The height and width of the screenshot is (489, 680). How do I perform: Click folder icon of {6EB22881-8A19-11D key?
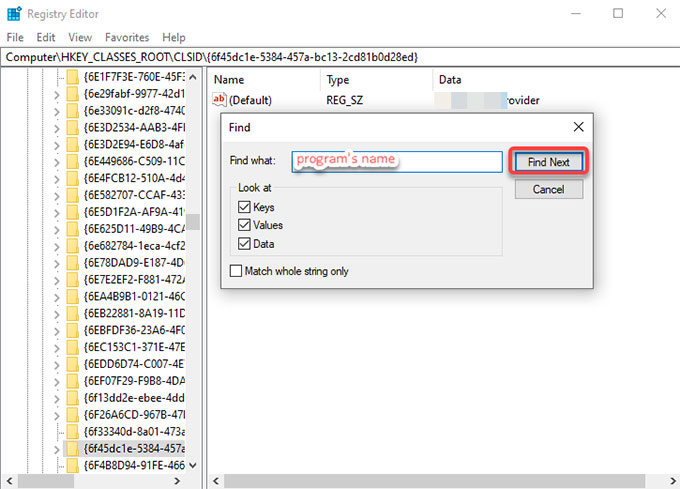click(x=72, y=313)
